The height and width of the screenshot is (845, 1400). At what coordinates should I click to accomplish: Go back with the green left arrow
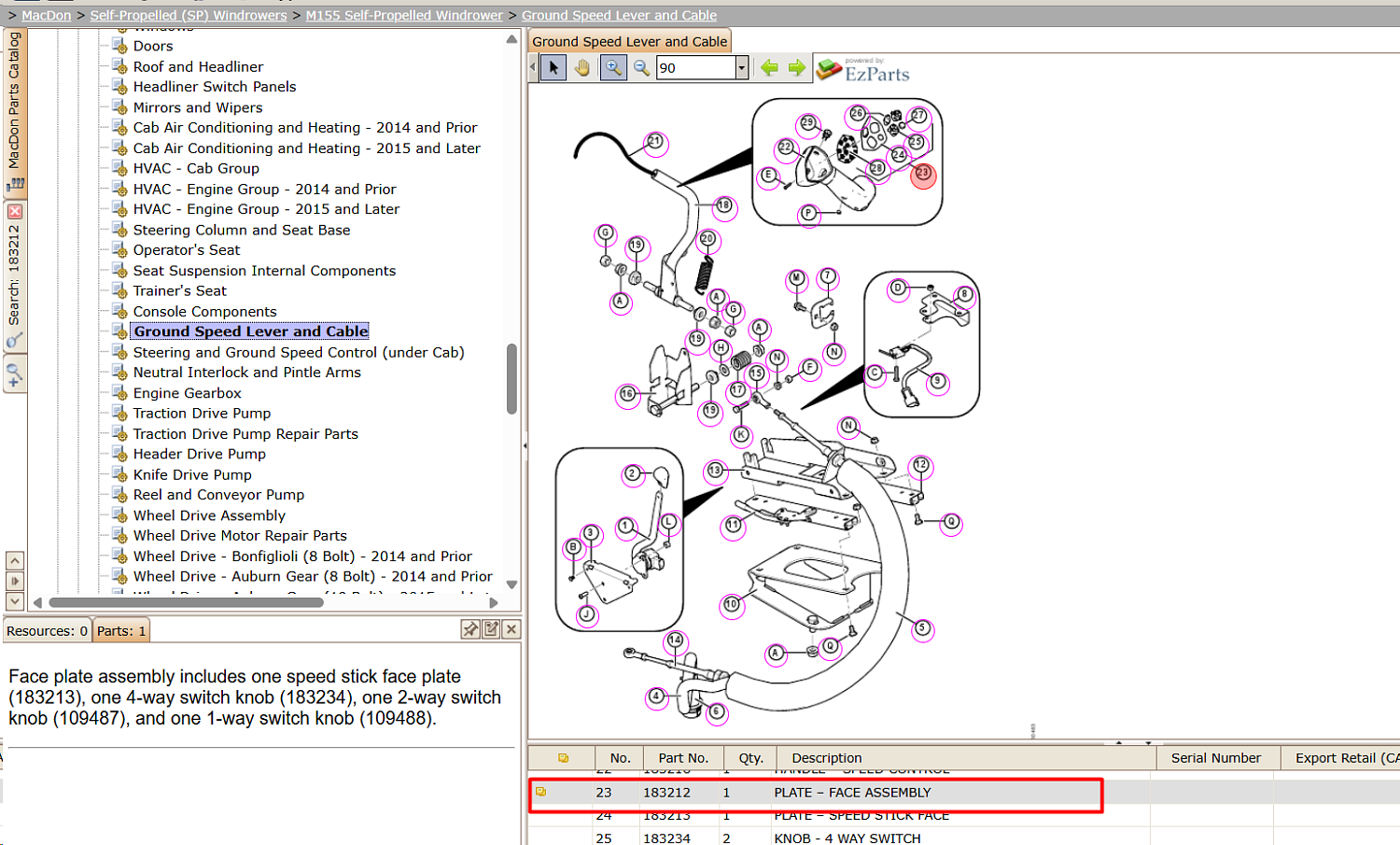click(x=769, y=67)
